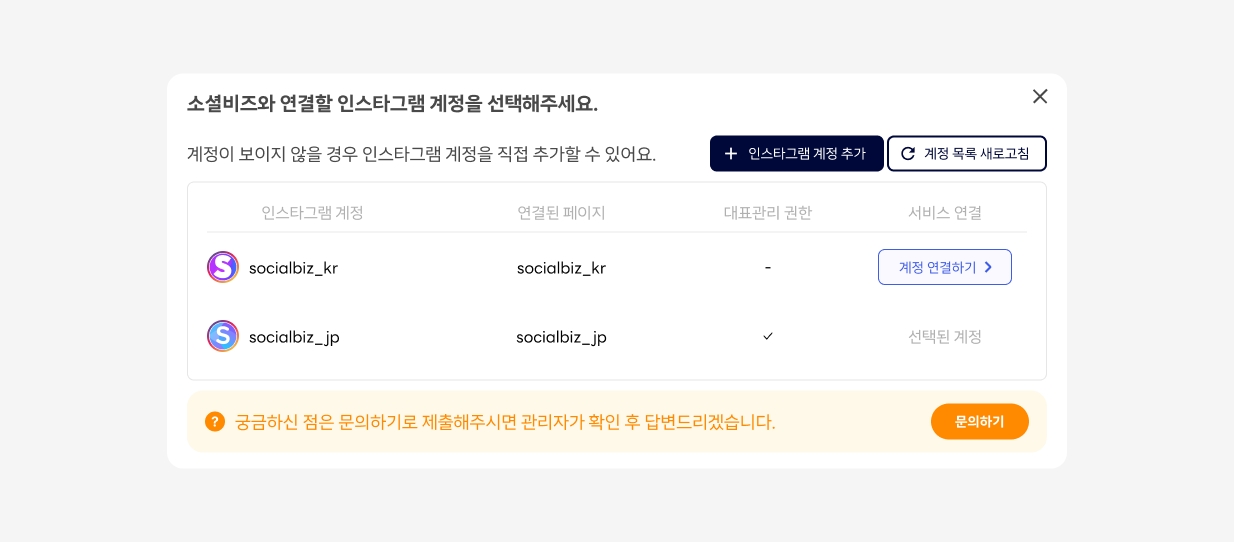Image resolution: width=1234 pixels, height=542 pixels.
Task: Click the socialbiz_jp profile avatar icon
Action: pos(223,336)
